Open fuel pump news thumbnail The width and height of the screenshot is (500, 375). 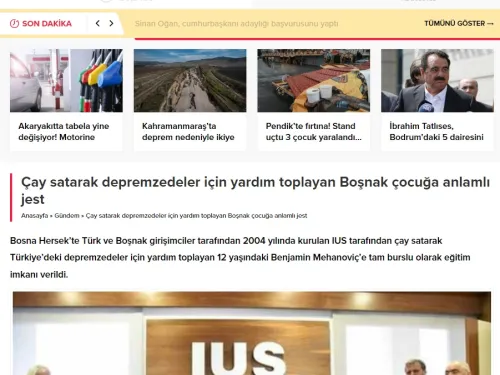66,81
